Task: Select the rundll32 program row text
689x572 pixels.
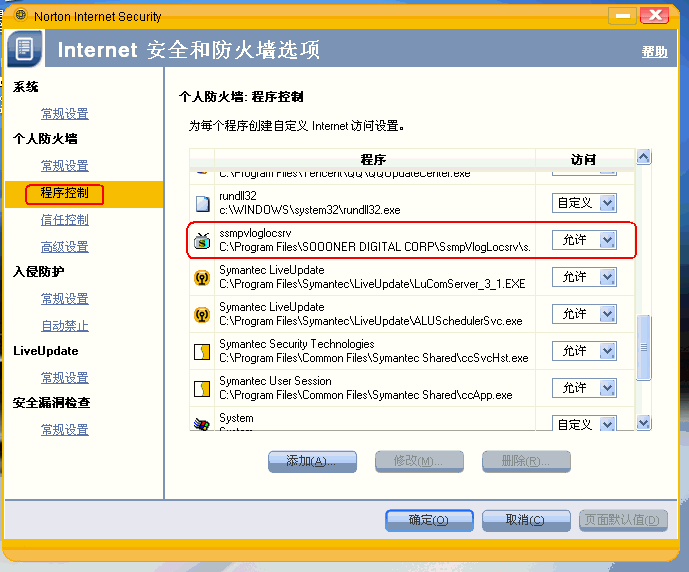Action: [x=310, y=203]
